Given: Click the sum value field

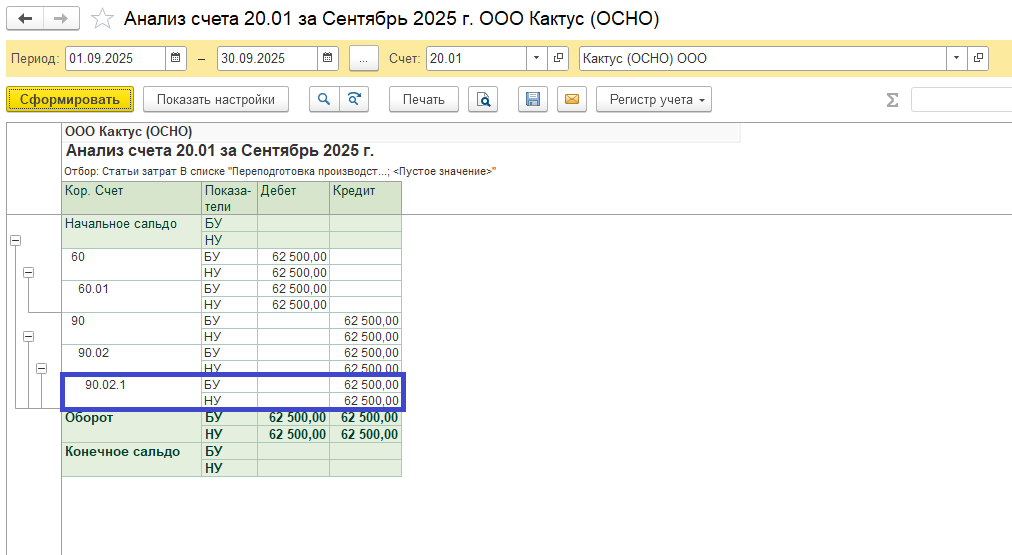Looking at the screenshot, I should pos(960,99).
